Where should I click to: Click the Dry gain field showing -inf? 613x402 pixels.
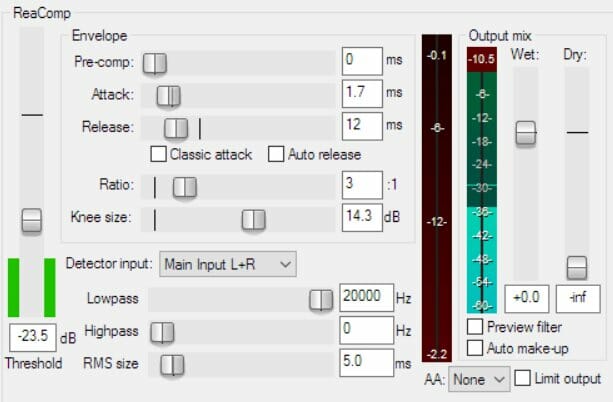[x=578, y=299]
